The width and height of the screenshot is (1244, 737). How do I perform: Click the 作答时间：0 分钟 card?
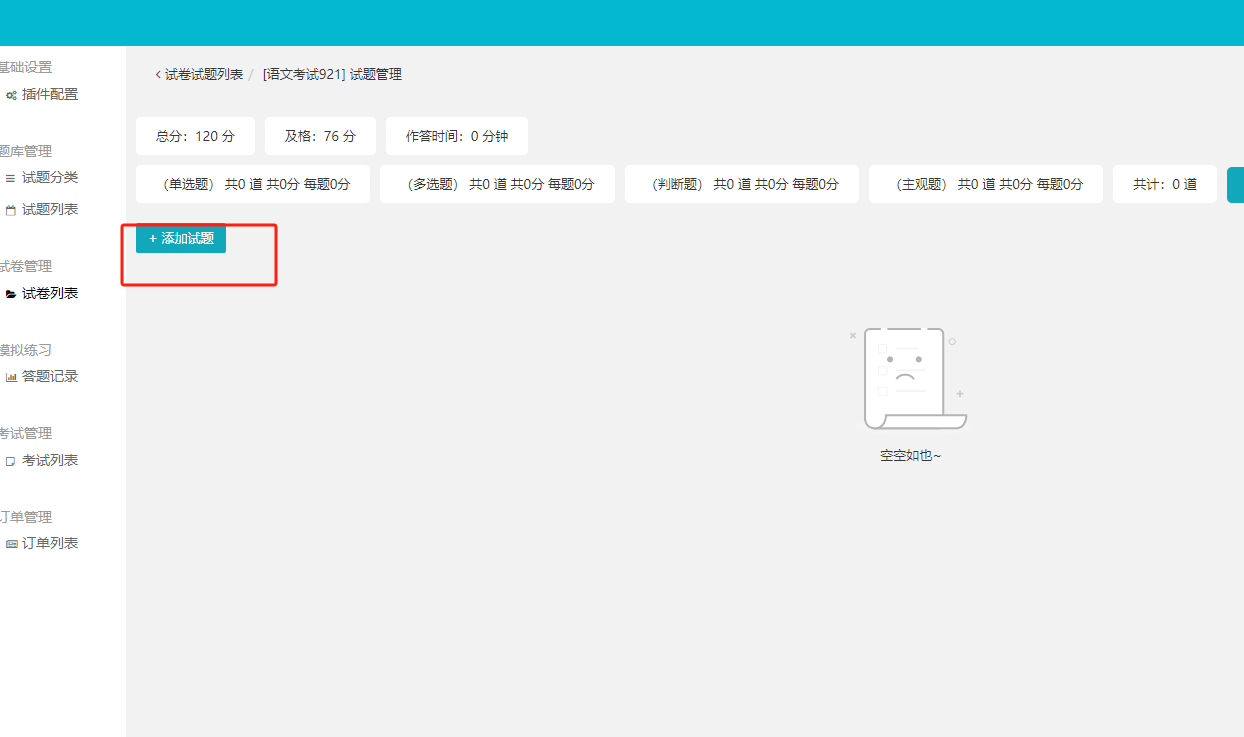point(457,136)
